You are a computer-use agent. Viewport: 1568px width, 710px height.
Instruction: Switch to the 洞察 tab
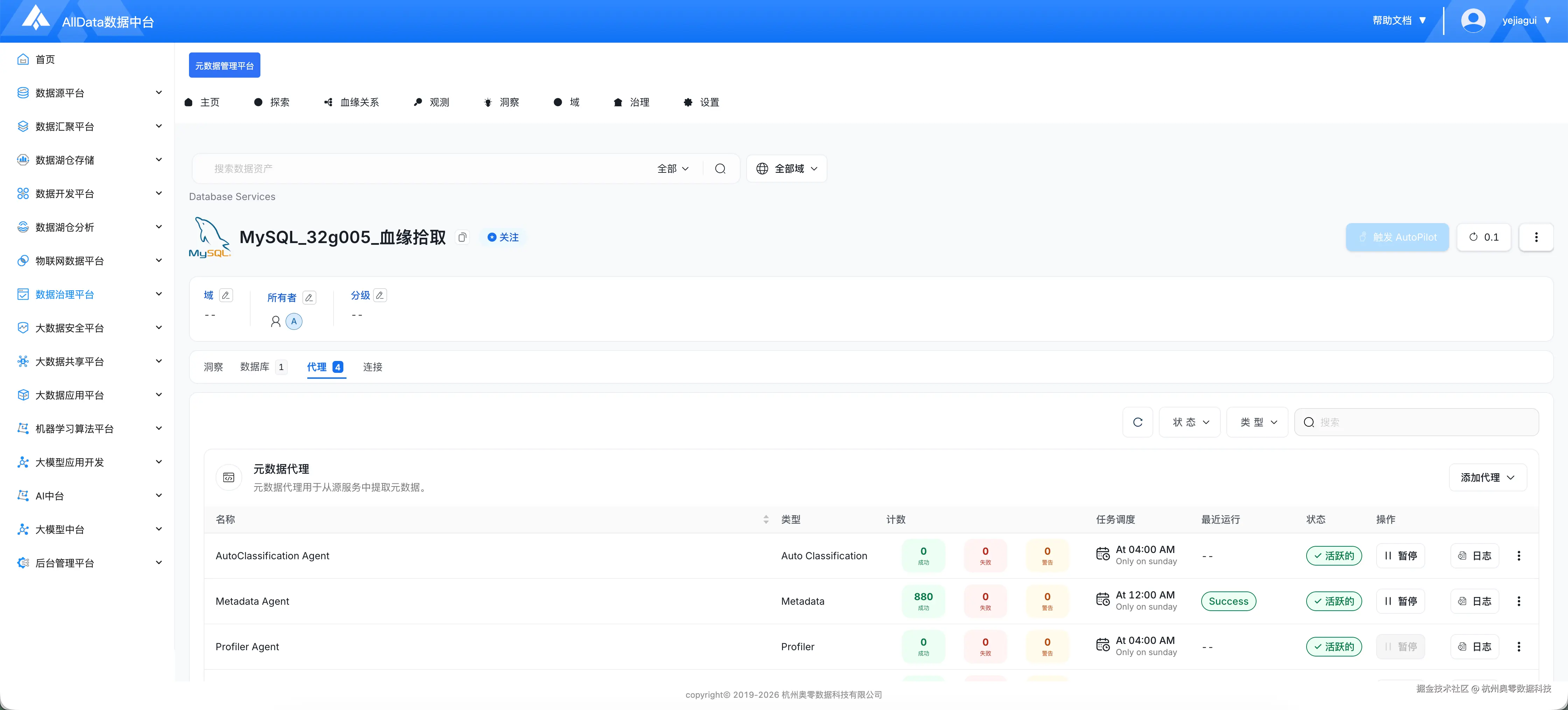pos(213,367)
